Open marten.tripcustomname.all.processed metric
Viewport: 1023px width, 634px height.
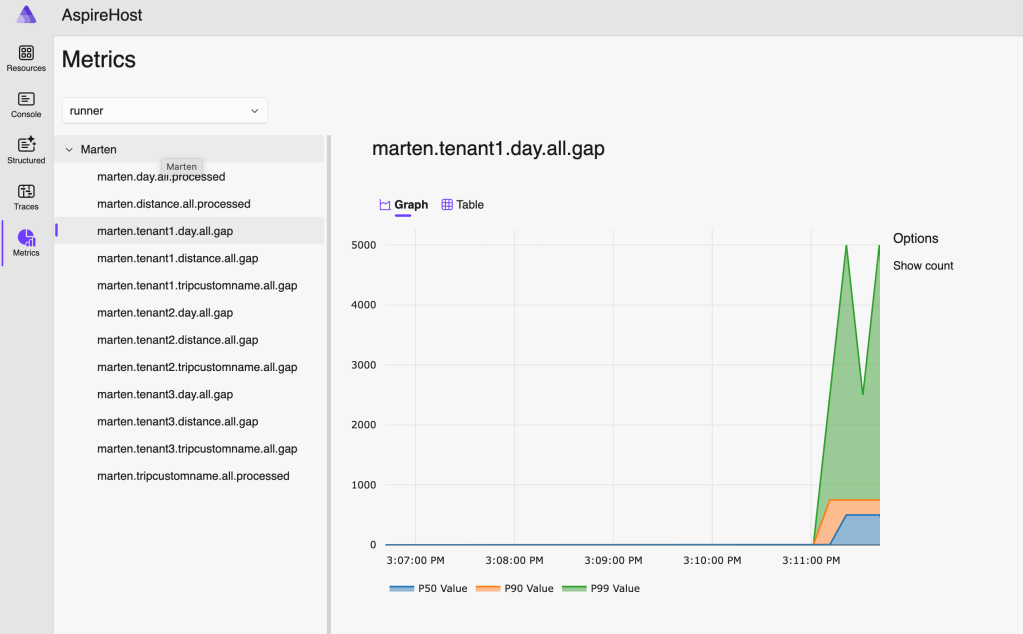tap(193, 476)
